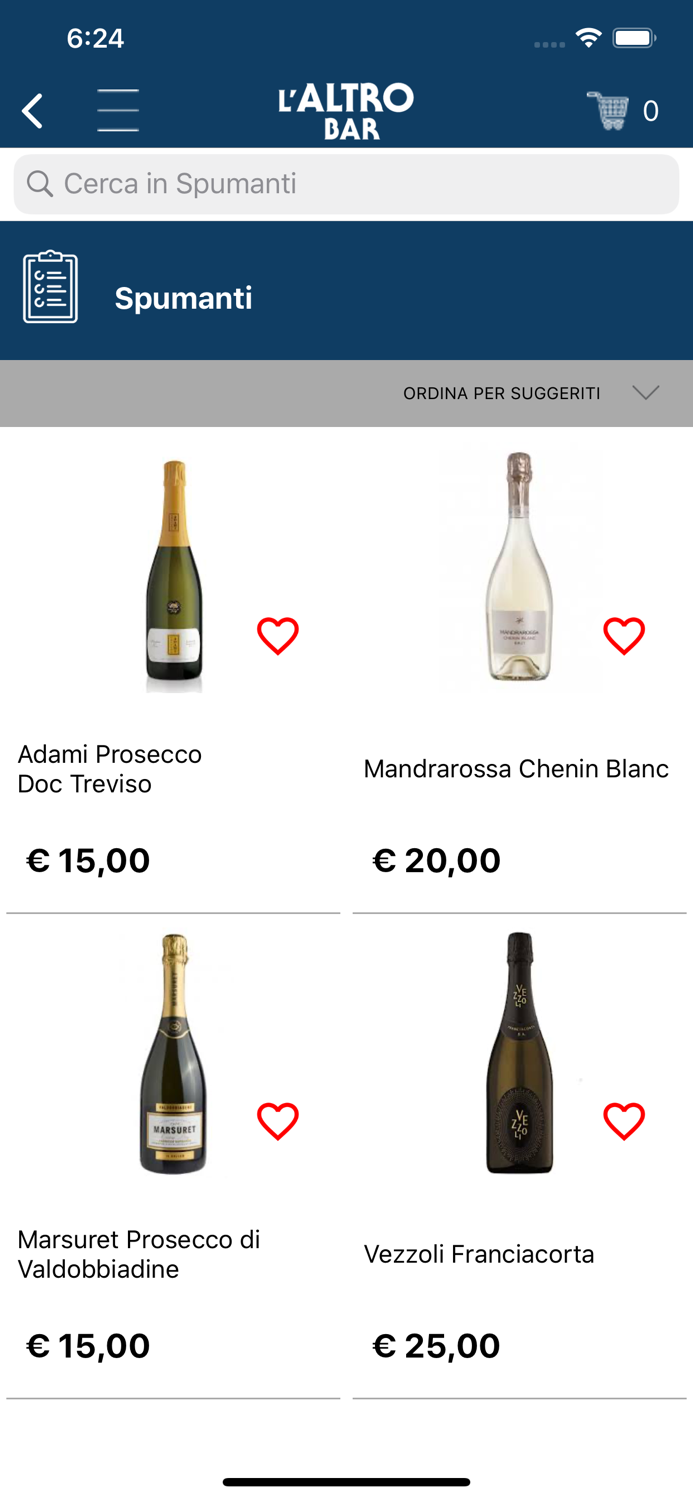693x1500 pixels.
Task: Focus the Cerca in Spumanti search field
Action: point(360,184)
